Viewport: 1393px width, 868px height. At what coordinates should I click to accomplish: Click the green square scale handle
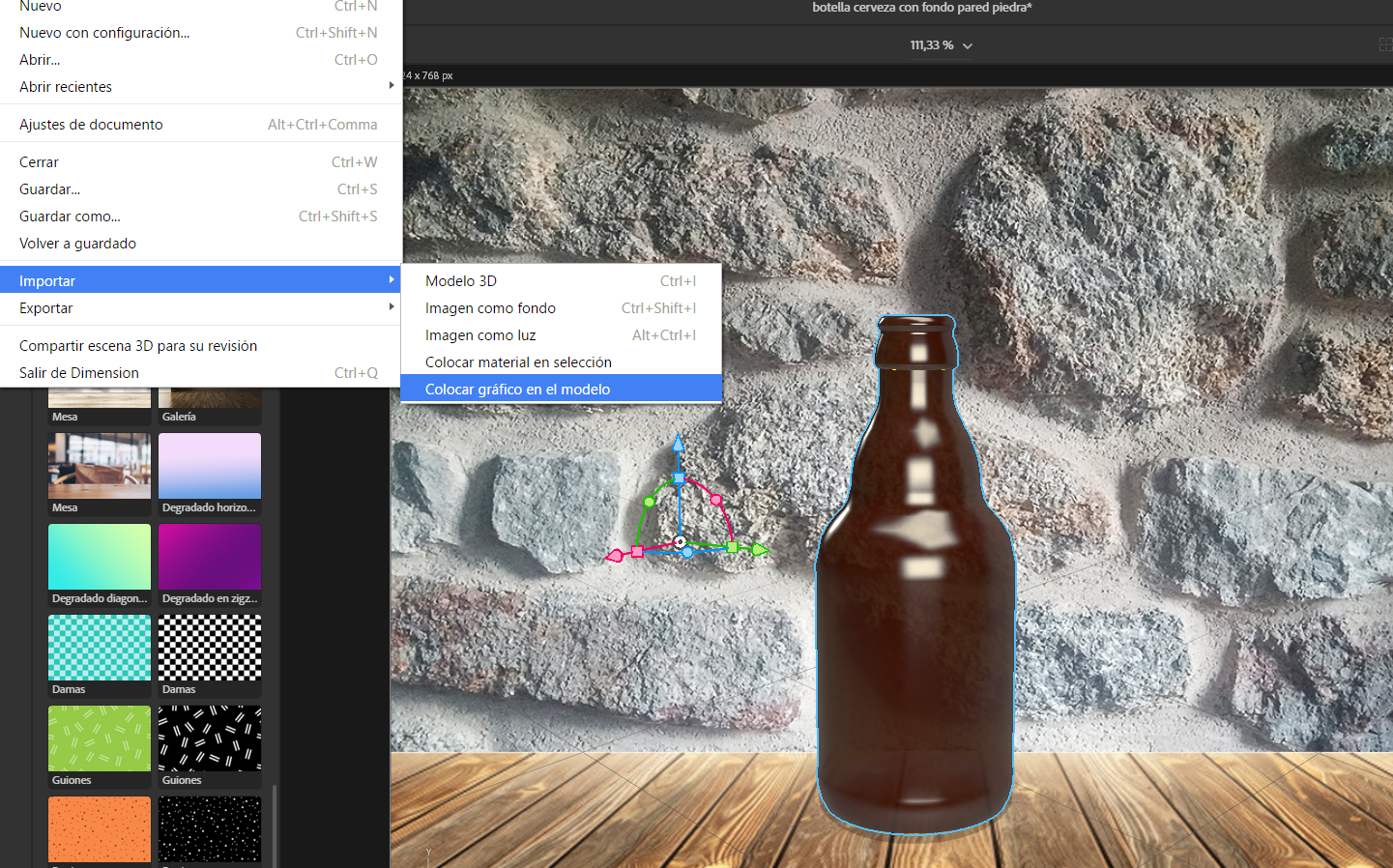tap(733, 548)
